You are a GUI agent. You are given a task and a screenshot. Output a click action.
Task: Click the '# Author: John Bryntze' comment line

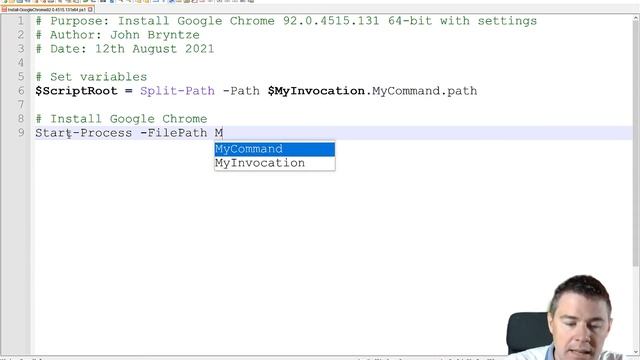point(118,35)
